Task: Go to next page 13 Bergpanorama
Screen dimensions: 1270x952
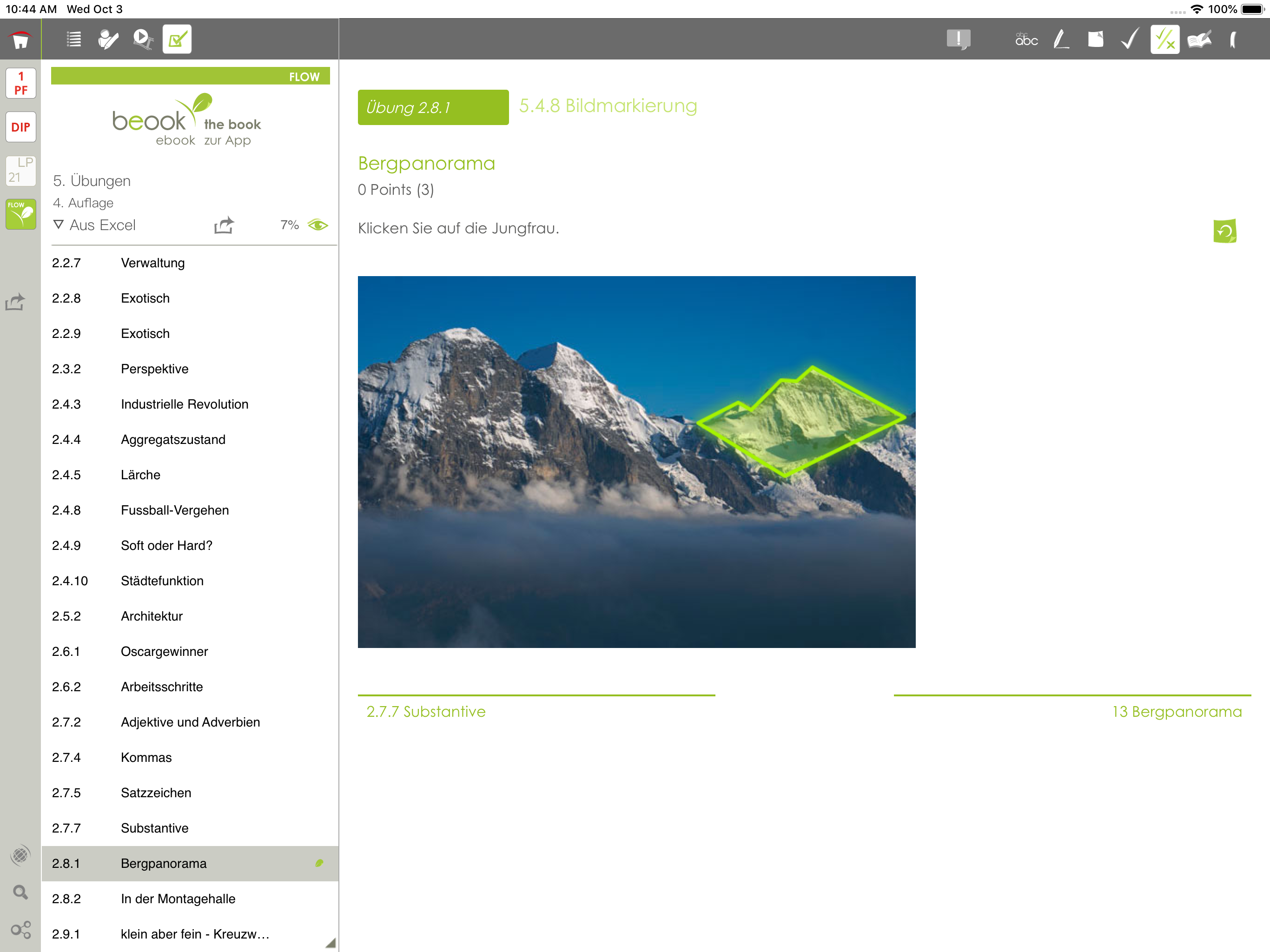Action: pyautogui.click(x=1177, y=711)
